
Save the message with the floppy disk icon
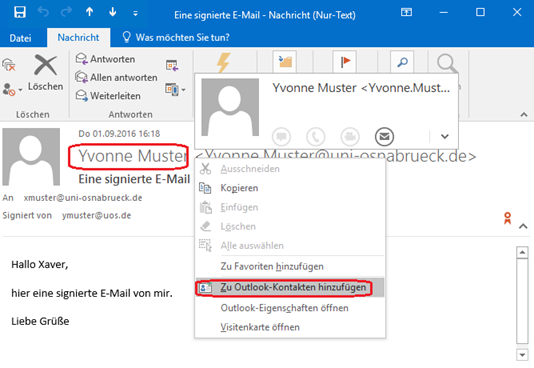click(x=20, y=12)
